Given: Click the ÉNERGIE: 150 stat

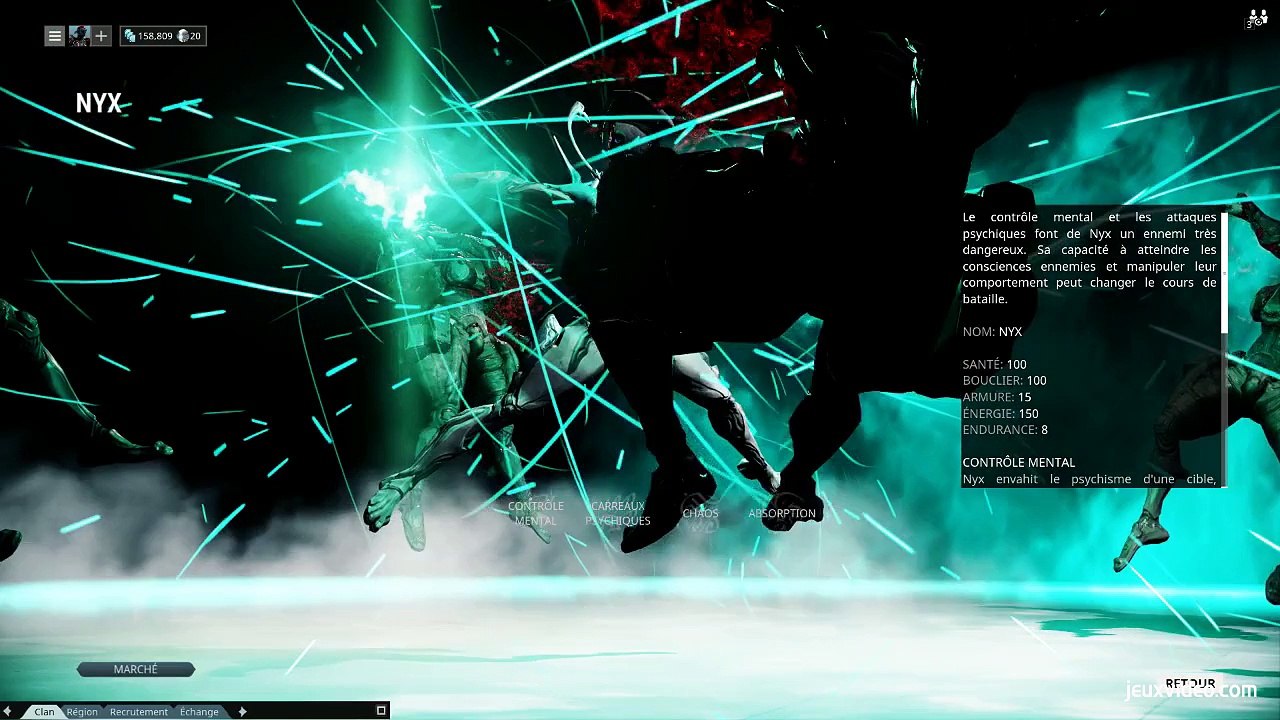Looking at the screenshot, I should point(1000,413).
